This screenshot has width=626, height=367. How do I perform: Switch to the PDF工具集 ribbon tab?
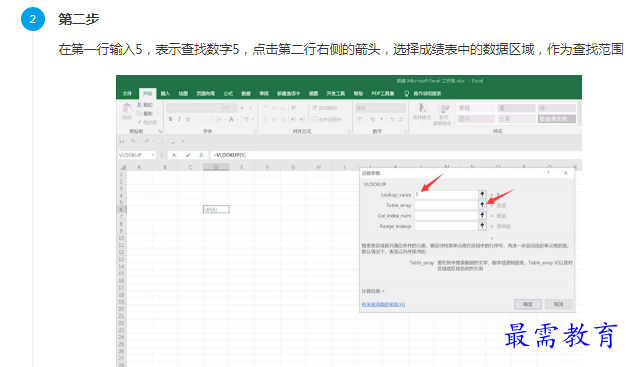pos(382,93)
